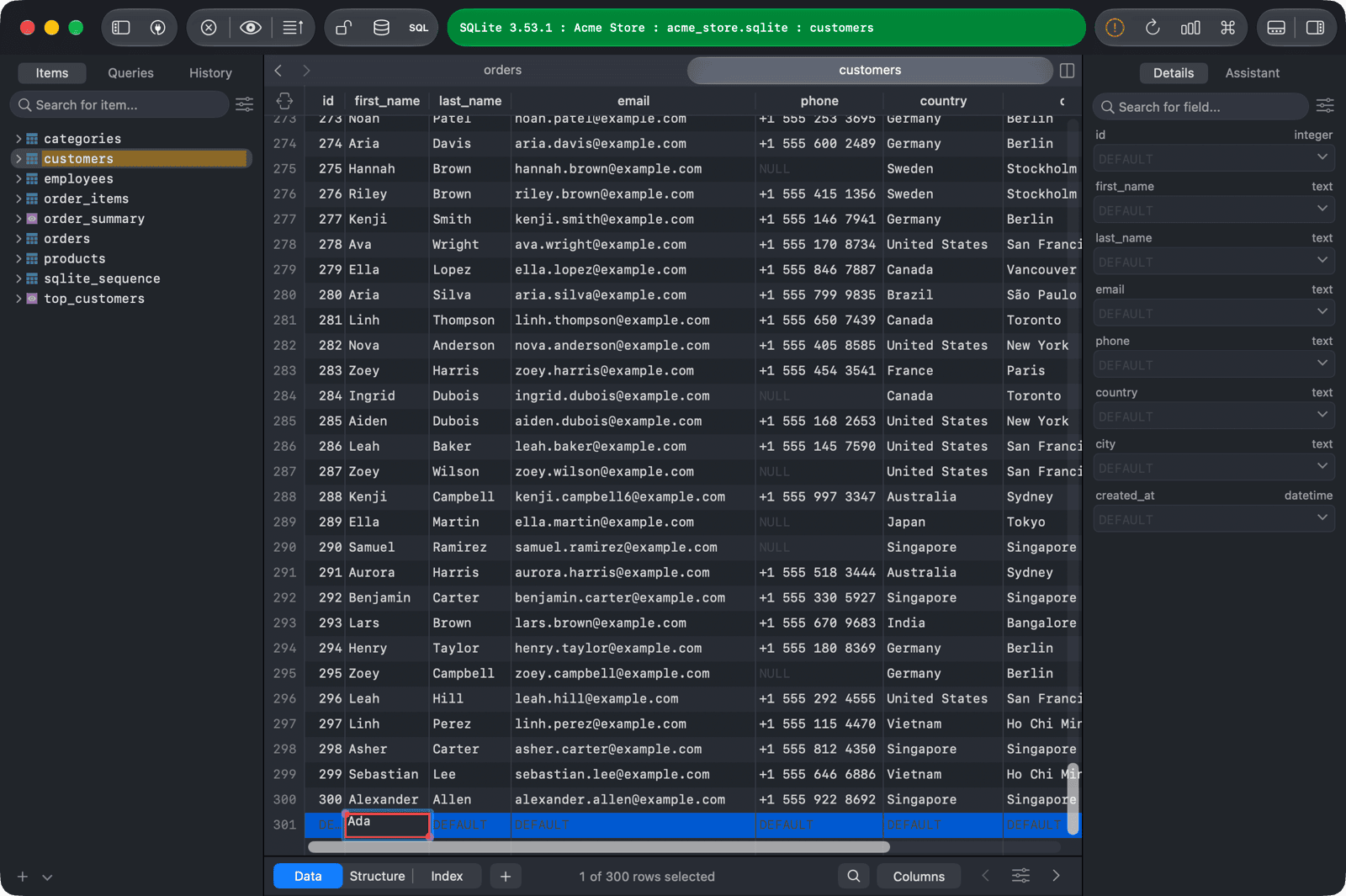Open the first_name DEFAULT dropdown in Details
Viewport: 1346px width, 896px height.
click(x=1214, y=210)
